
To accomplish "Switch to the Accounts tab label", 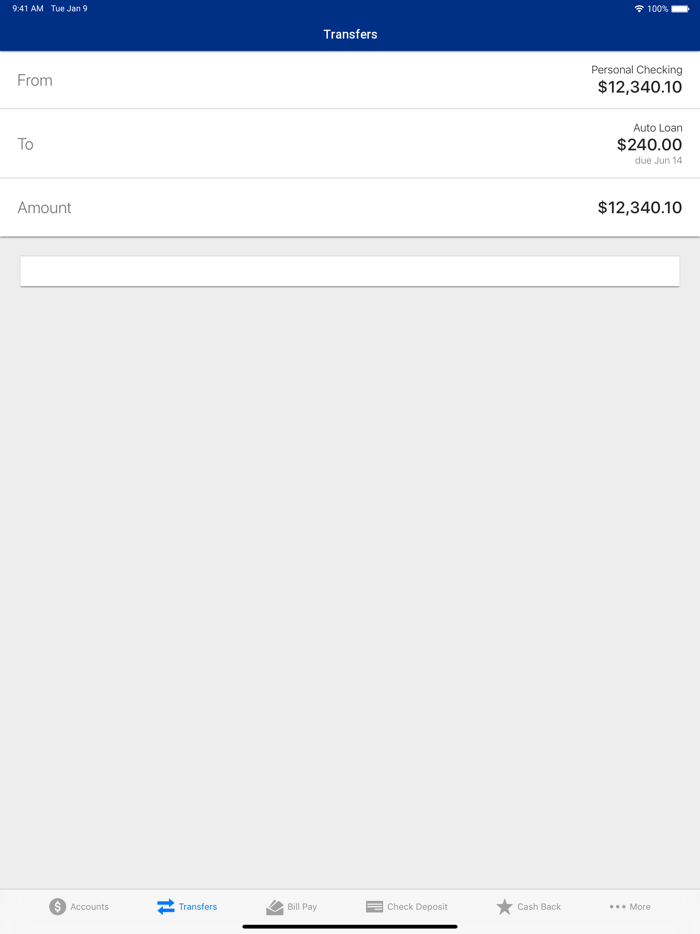I will 89,907.
